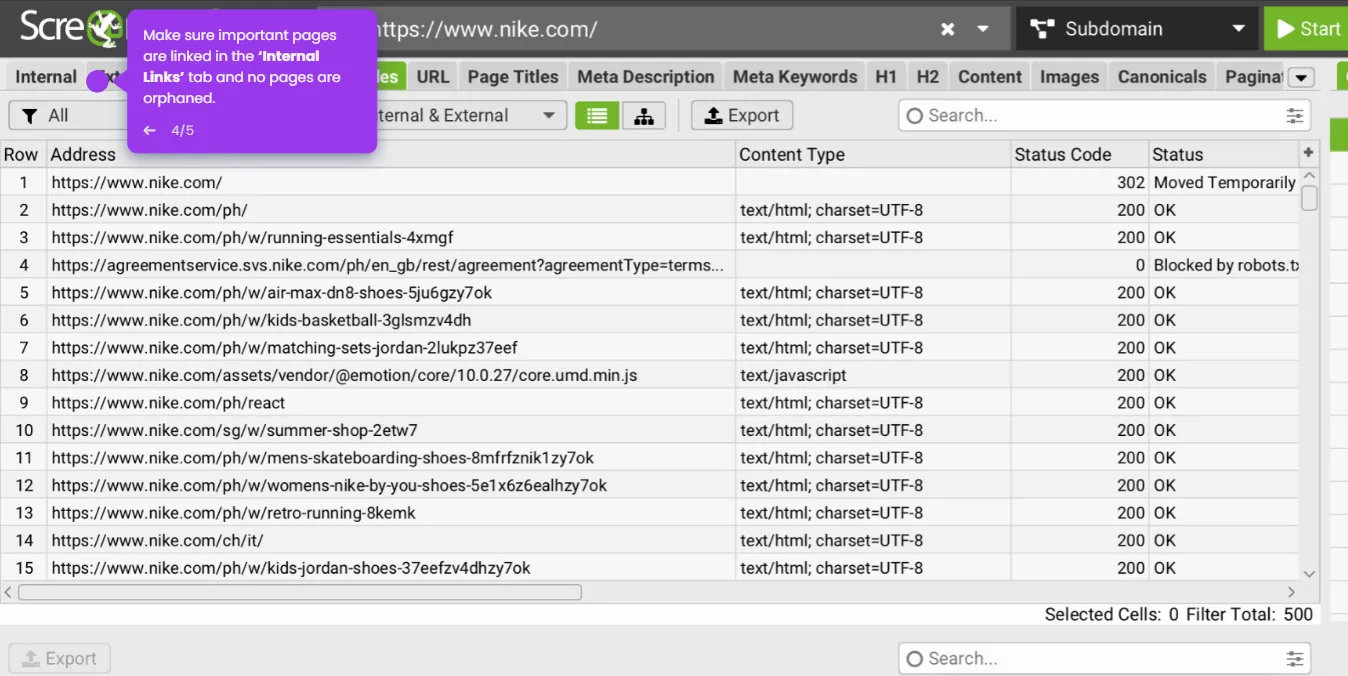This screenshot has height=676, width=1348.
Task: Click the 302 status code cell
Action: point(1080,183)
